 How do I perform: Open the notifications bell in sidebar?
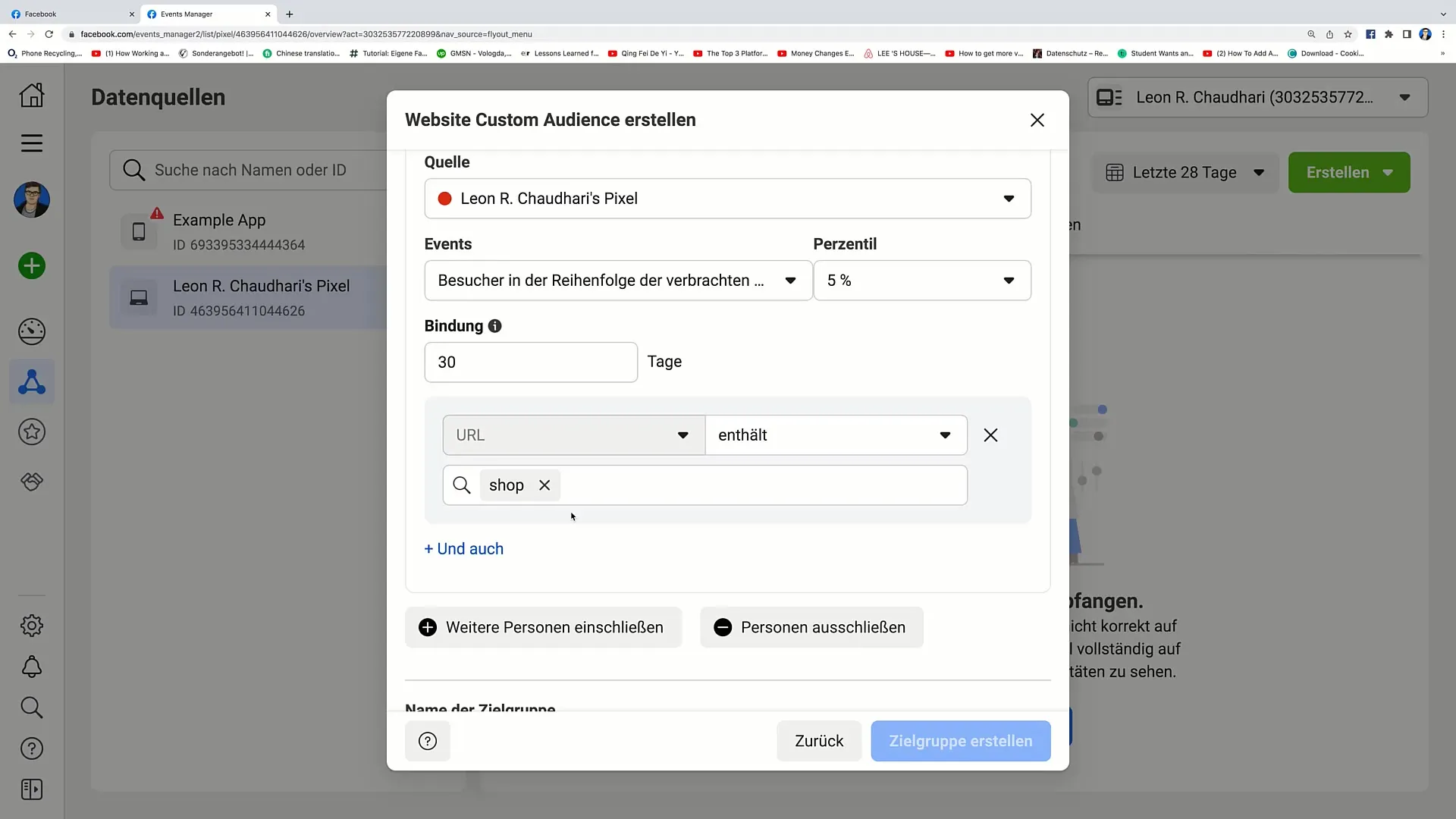pyautogui.click(x=32, y=667)
